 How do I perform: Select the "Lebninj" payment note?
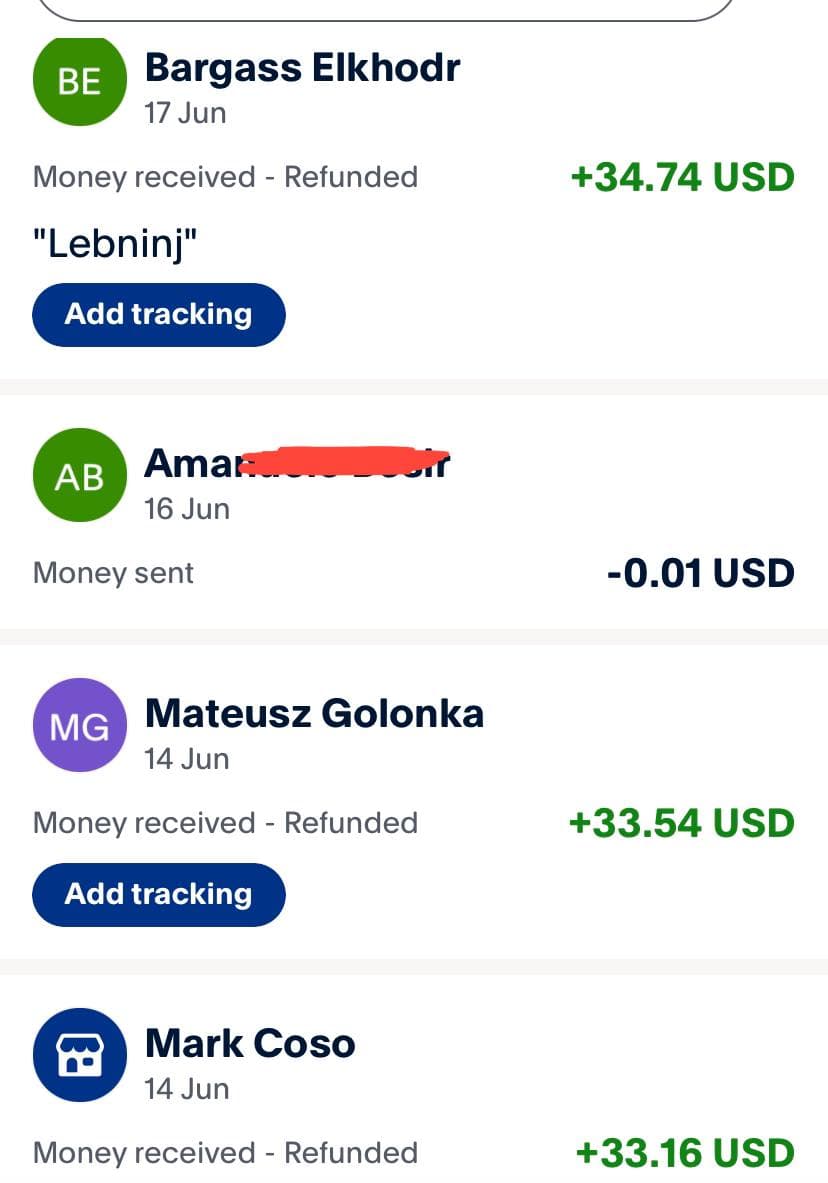pyautogui.click(x=115, y=244)
